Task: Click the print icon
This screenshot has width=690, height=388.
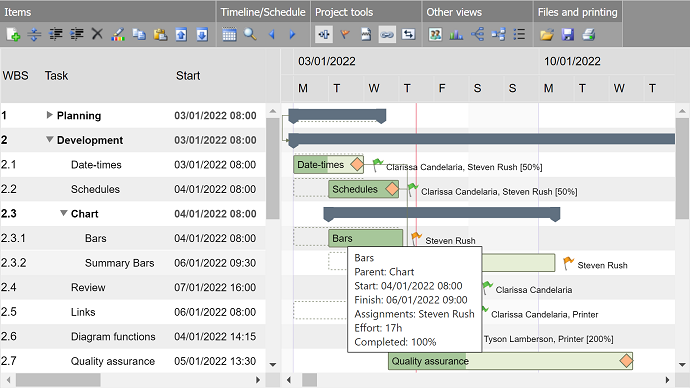Action: pyautogui.click(x=589, y=34)
